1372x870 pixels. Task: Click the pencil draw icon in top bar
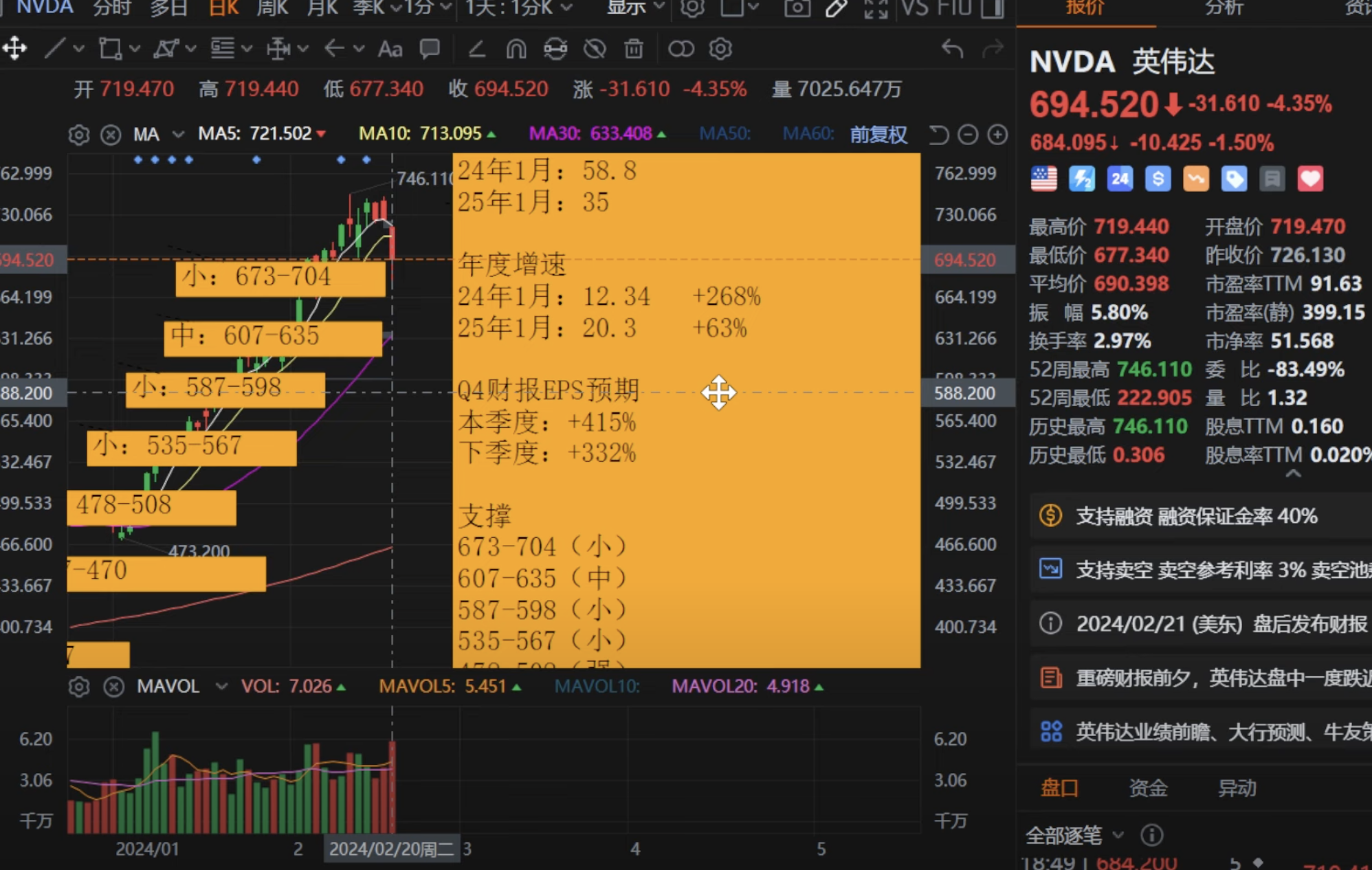837,8
